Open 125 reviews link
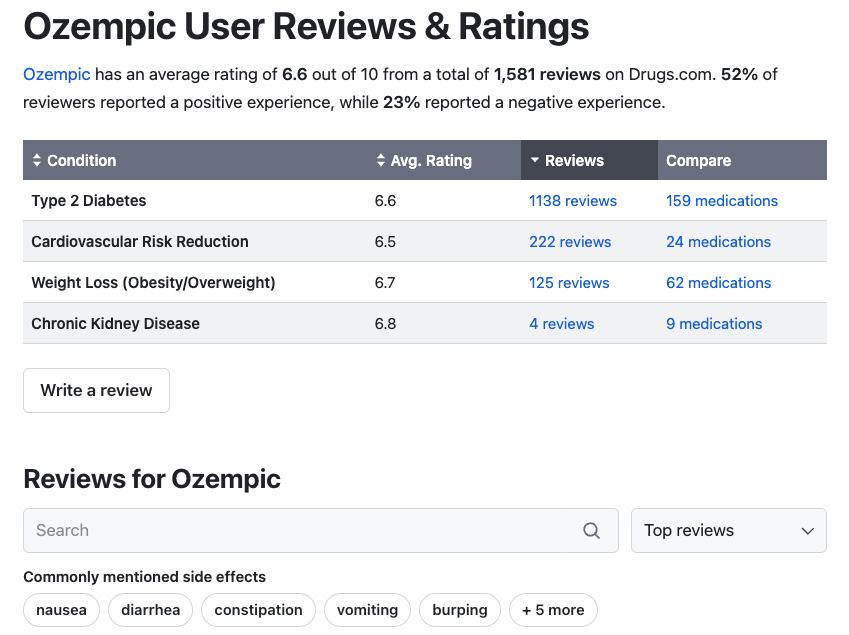The height and width of the screenshot is (635, 849). pos(569,283)
